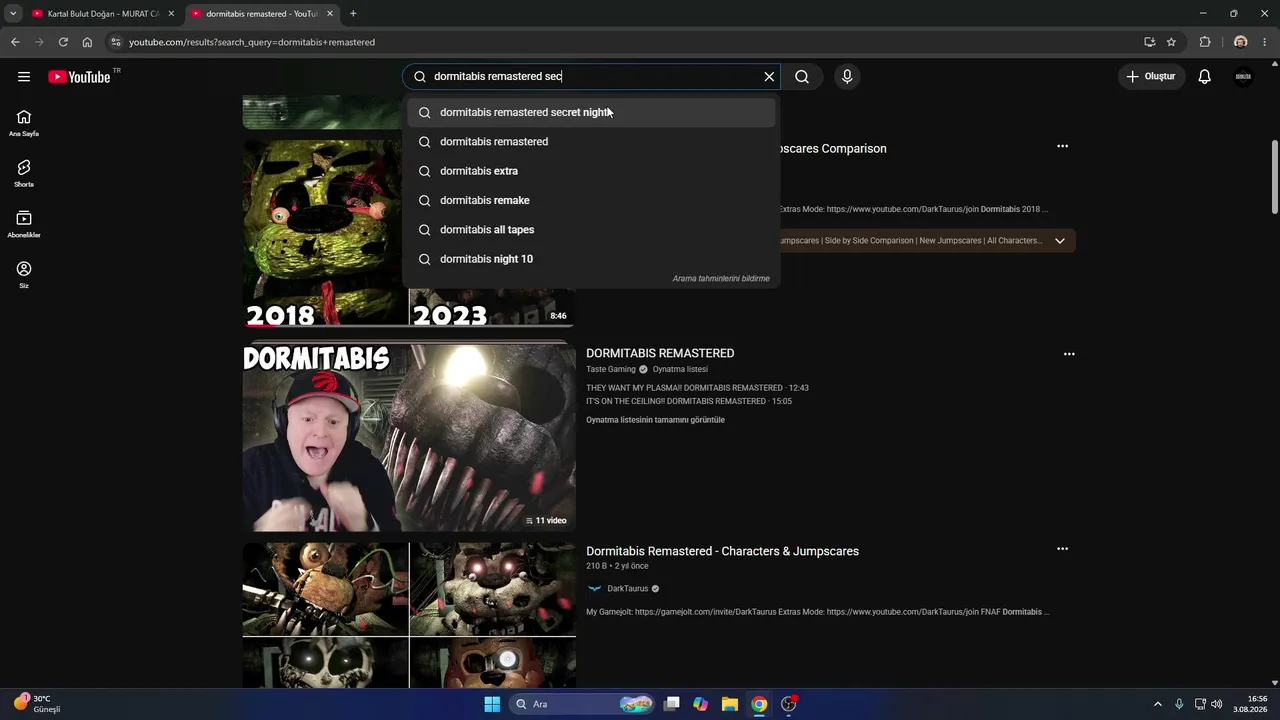Click 'Oynatma listesinin tamamını görüntüle'
1280x720 pixels.
655,420
